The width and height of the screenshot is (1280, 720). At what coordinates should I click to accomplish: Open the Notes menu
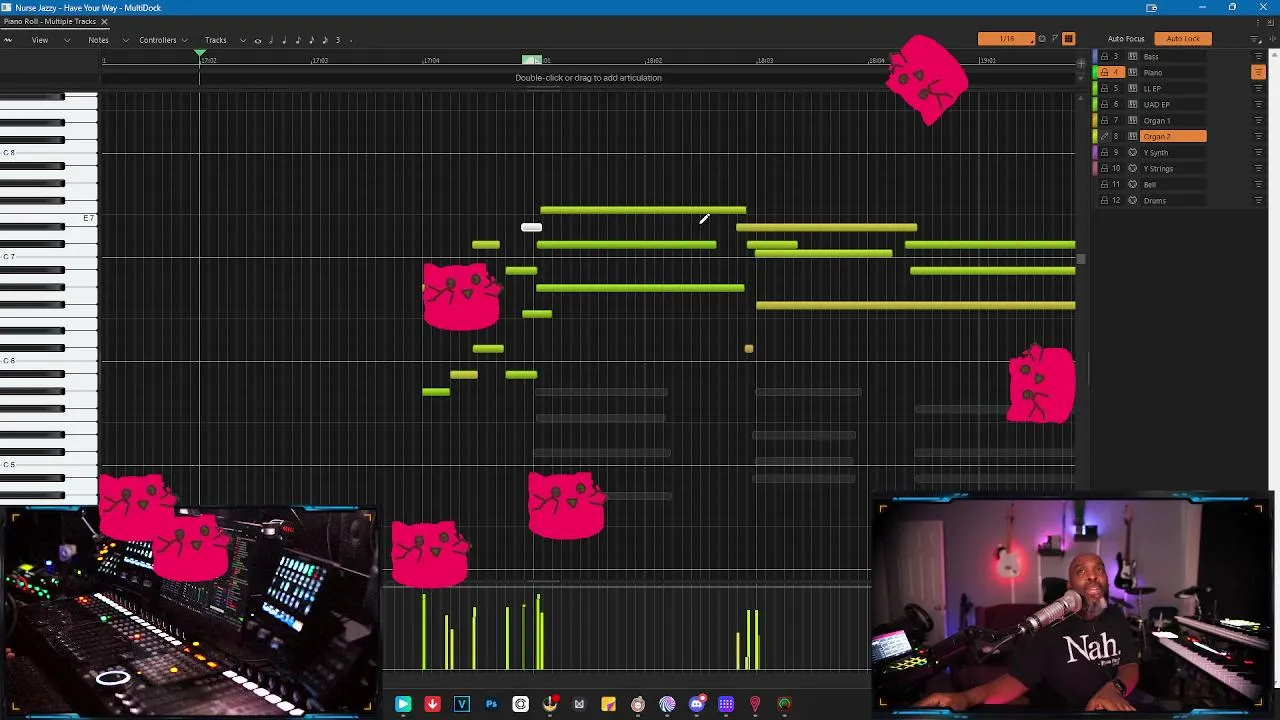coord(98,40)
